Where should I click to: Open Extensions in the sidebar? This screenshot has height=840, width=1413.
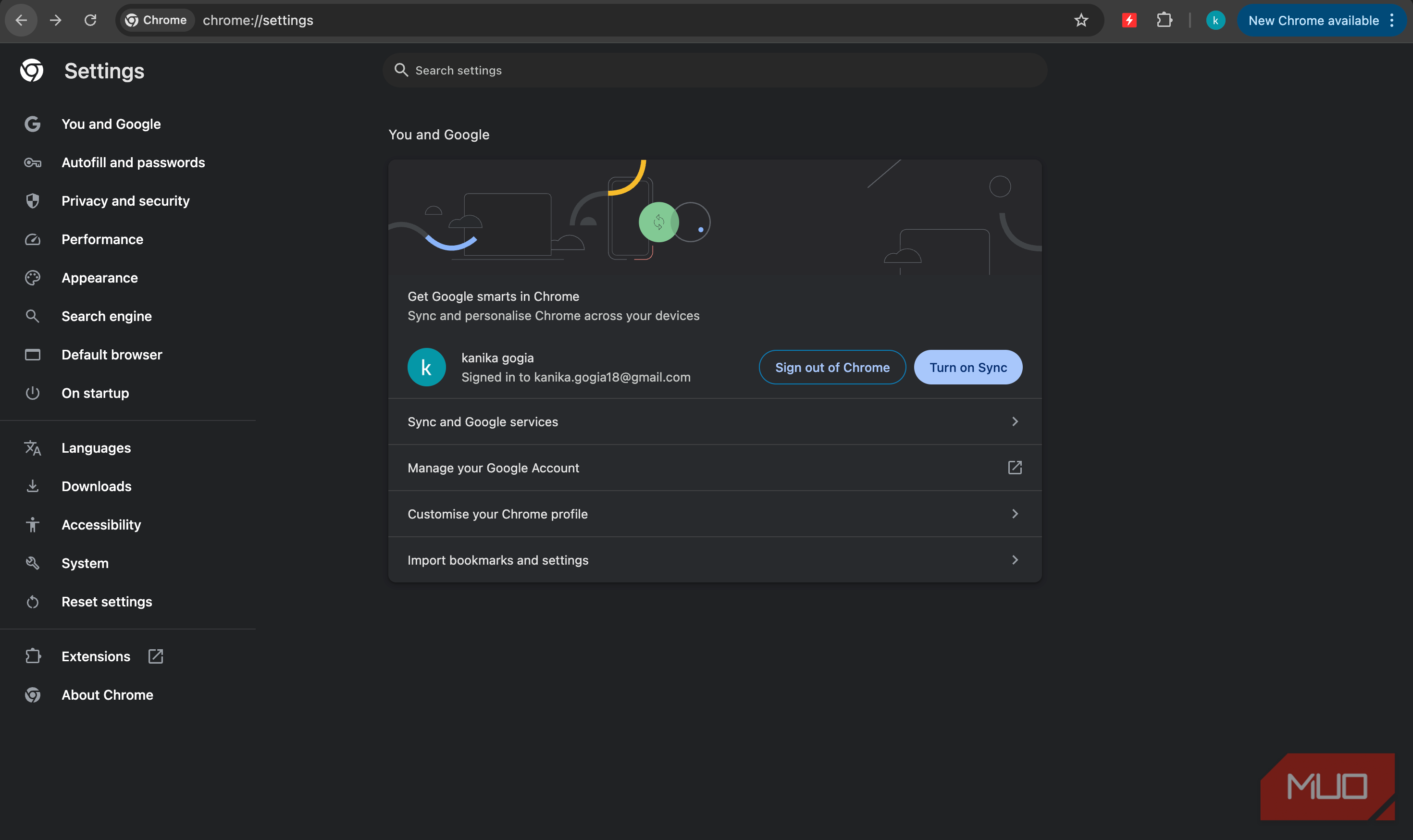coord(96,656)
